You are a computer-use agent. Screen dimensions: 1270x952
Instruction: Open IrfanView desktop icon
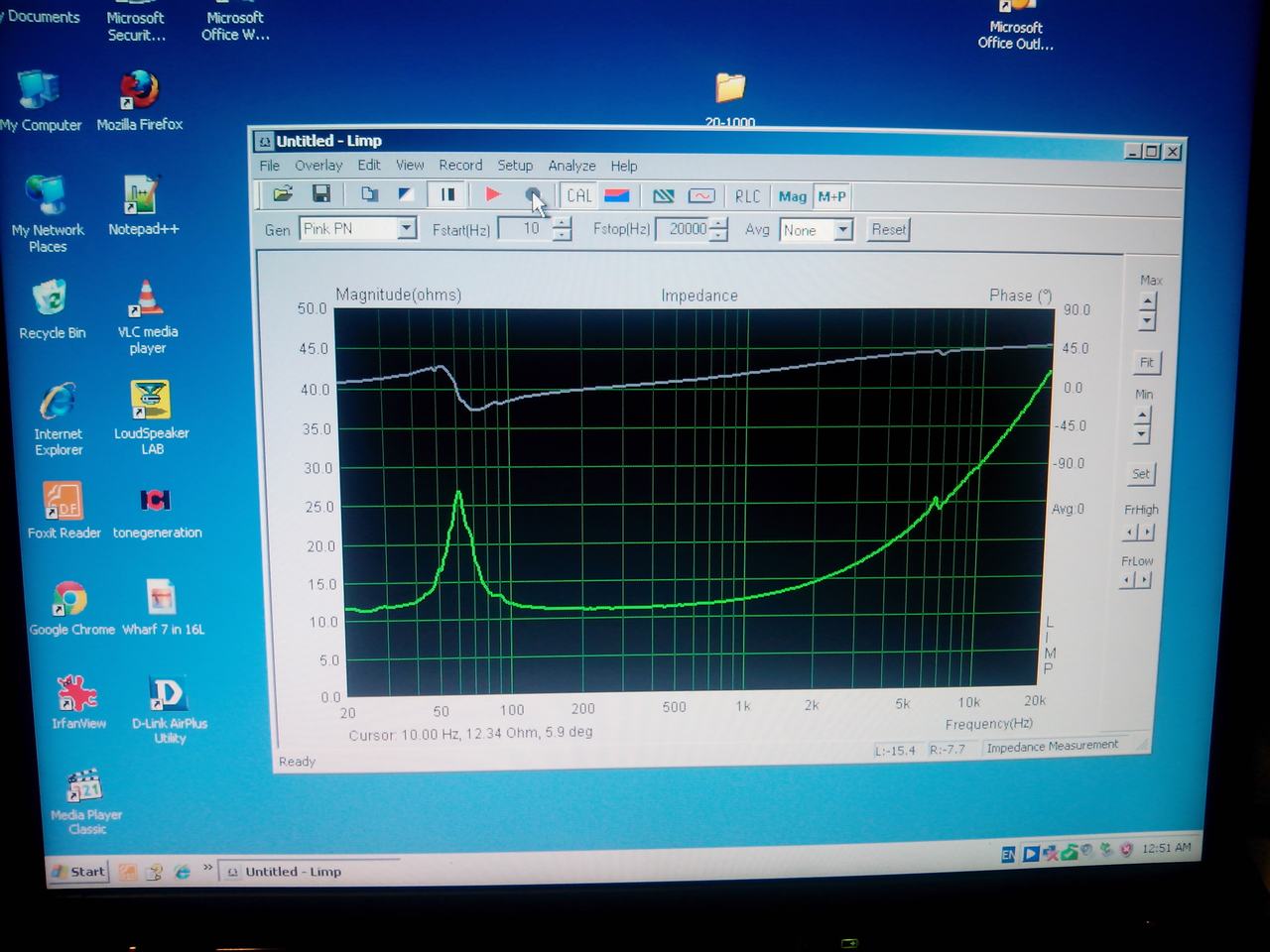point(78,701)
